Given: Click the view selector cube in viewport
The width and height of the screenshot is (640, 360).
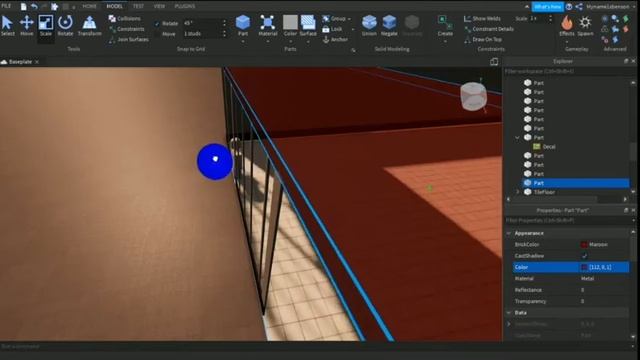Looking at the screenshot, I should pos(473,96).
